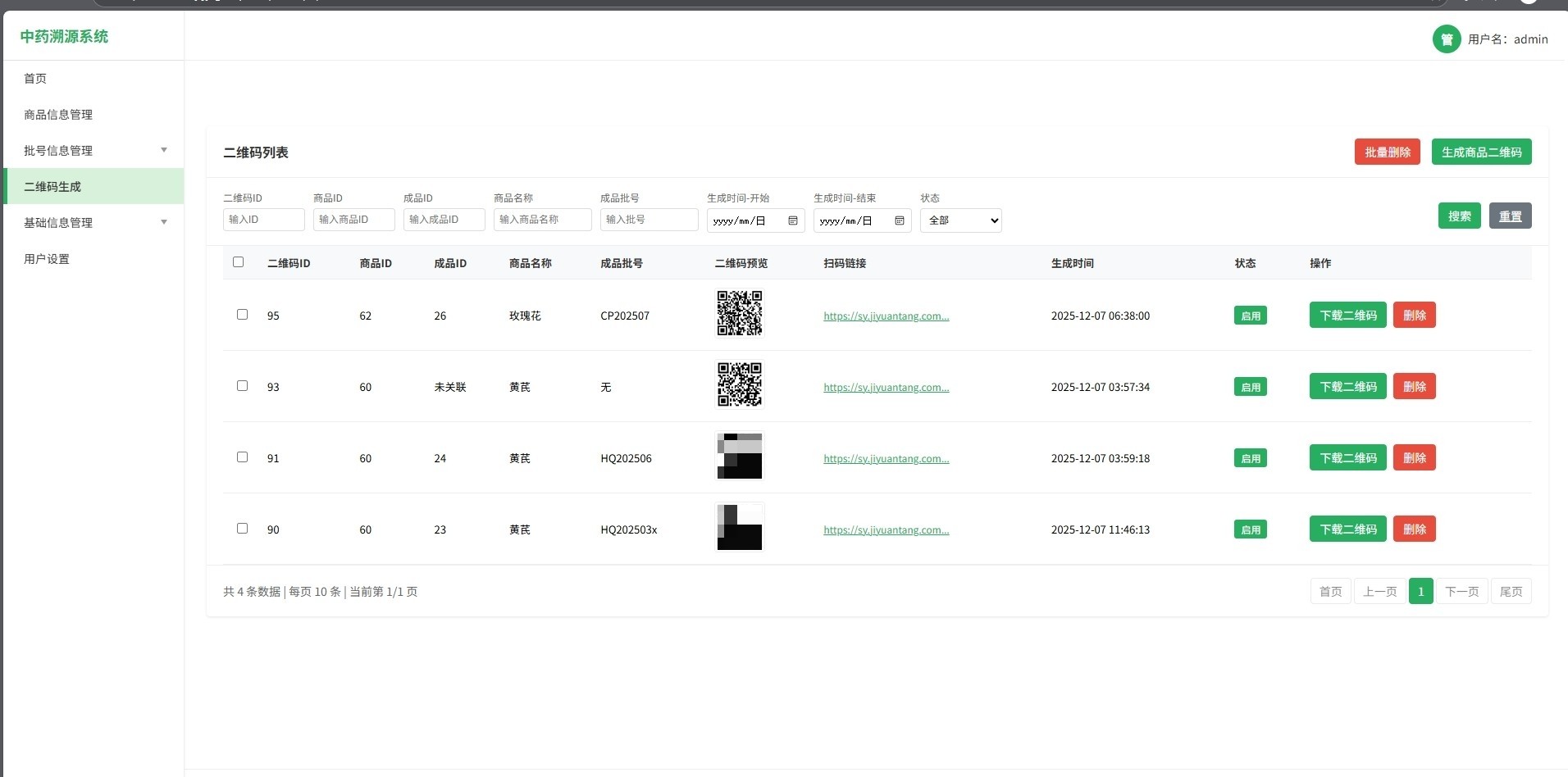The image size is (1568, 777).
Task: Open QR code thumbnail for batch HQ202506
Action: point(739,457)
